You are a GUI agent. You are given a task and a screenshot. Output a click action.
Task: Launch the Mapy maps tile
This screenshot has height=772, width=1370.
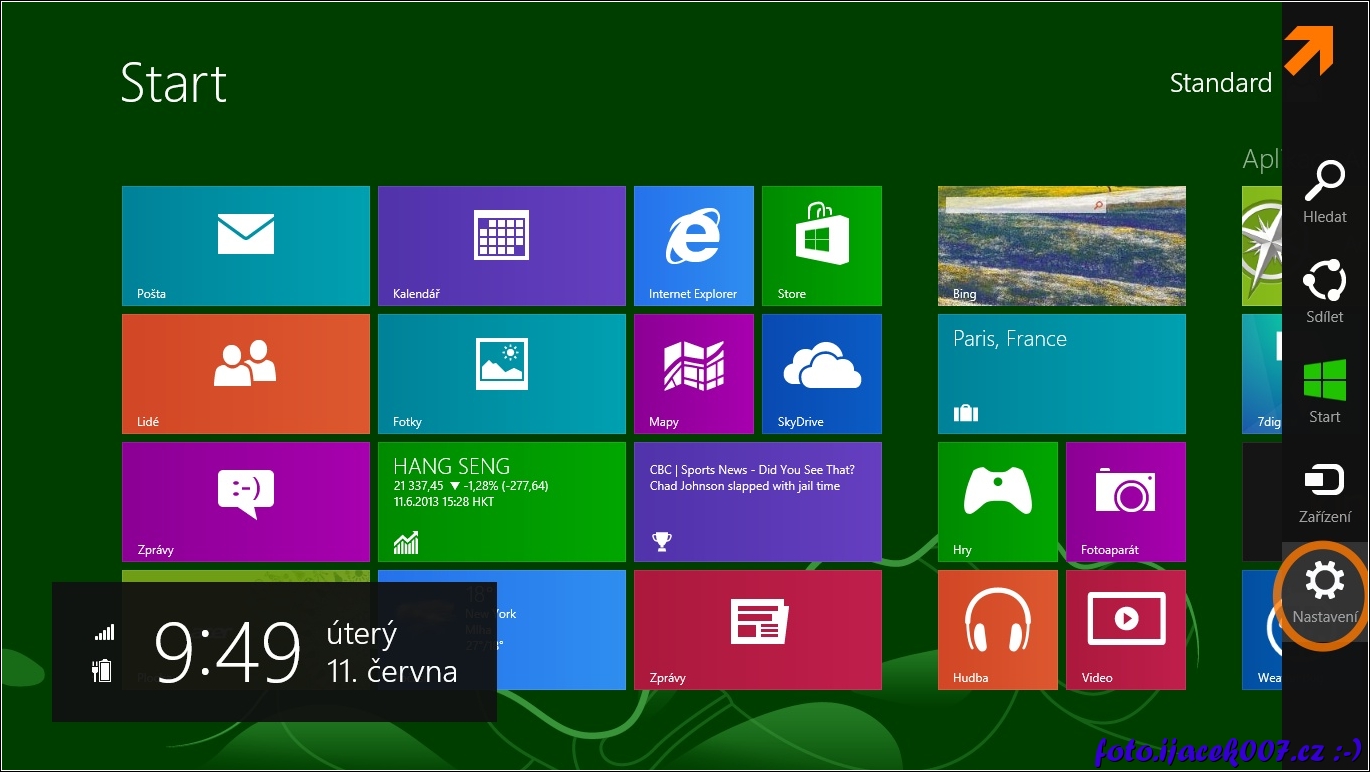(693, 373)
